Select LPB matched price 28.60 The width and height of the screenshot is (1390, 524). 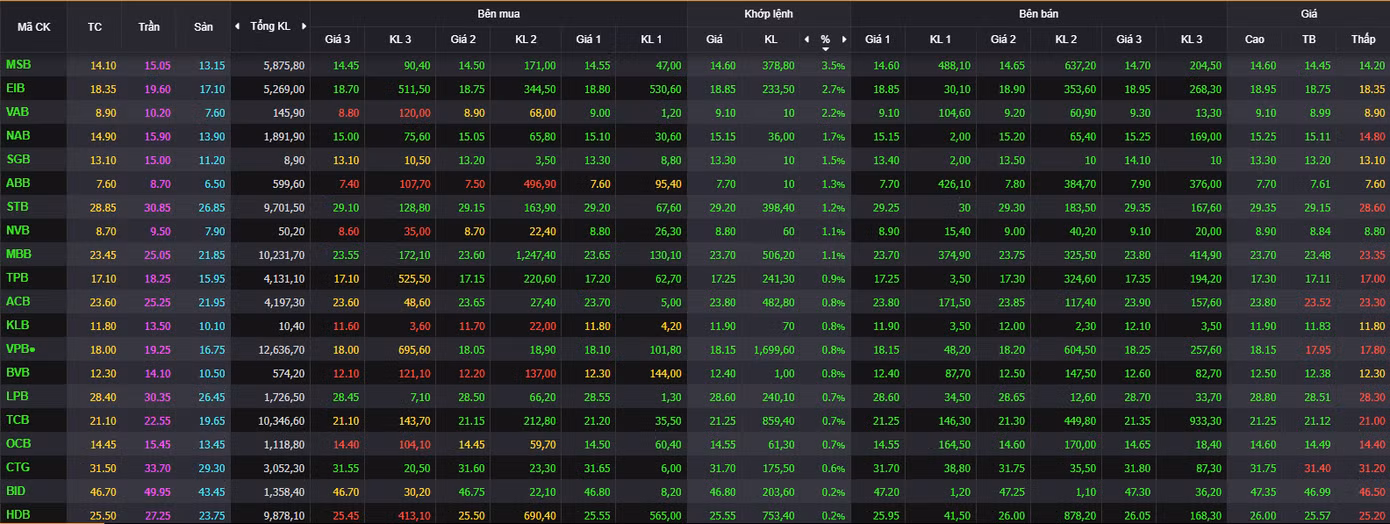pos(722,397)
